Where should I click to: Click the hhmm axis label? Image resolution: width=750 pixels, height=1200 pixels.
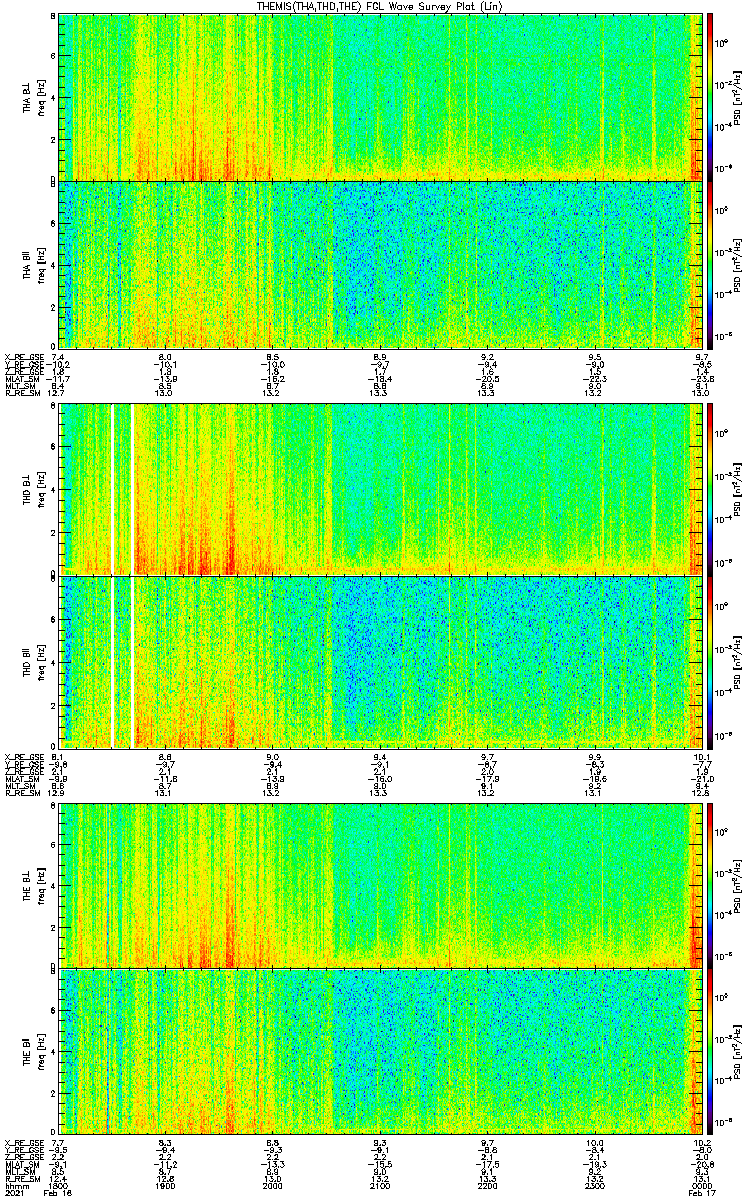point(15,1186)
